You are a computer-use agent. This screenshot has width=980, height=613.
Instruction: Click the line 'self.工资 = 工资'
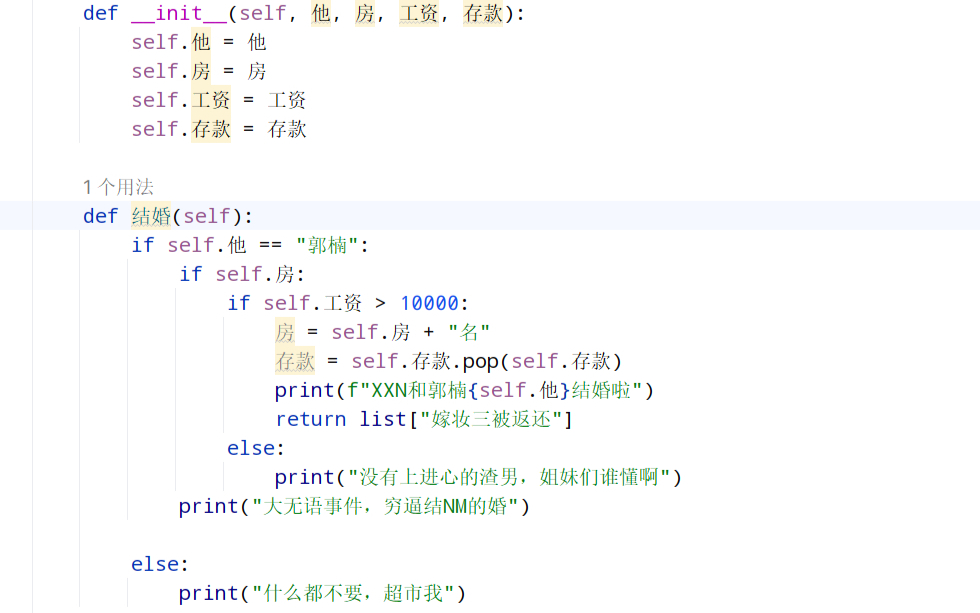click(218, 100)
